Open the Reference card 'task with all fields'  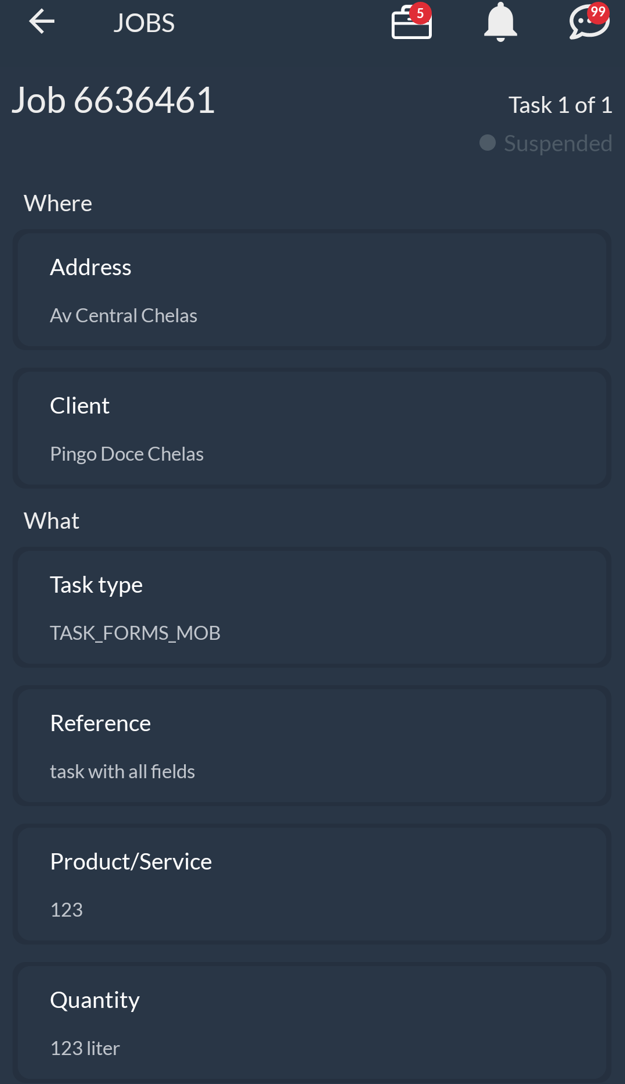tap(312, 745)
